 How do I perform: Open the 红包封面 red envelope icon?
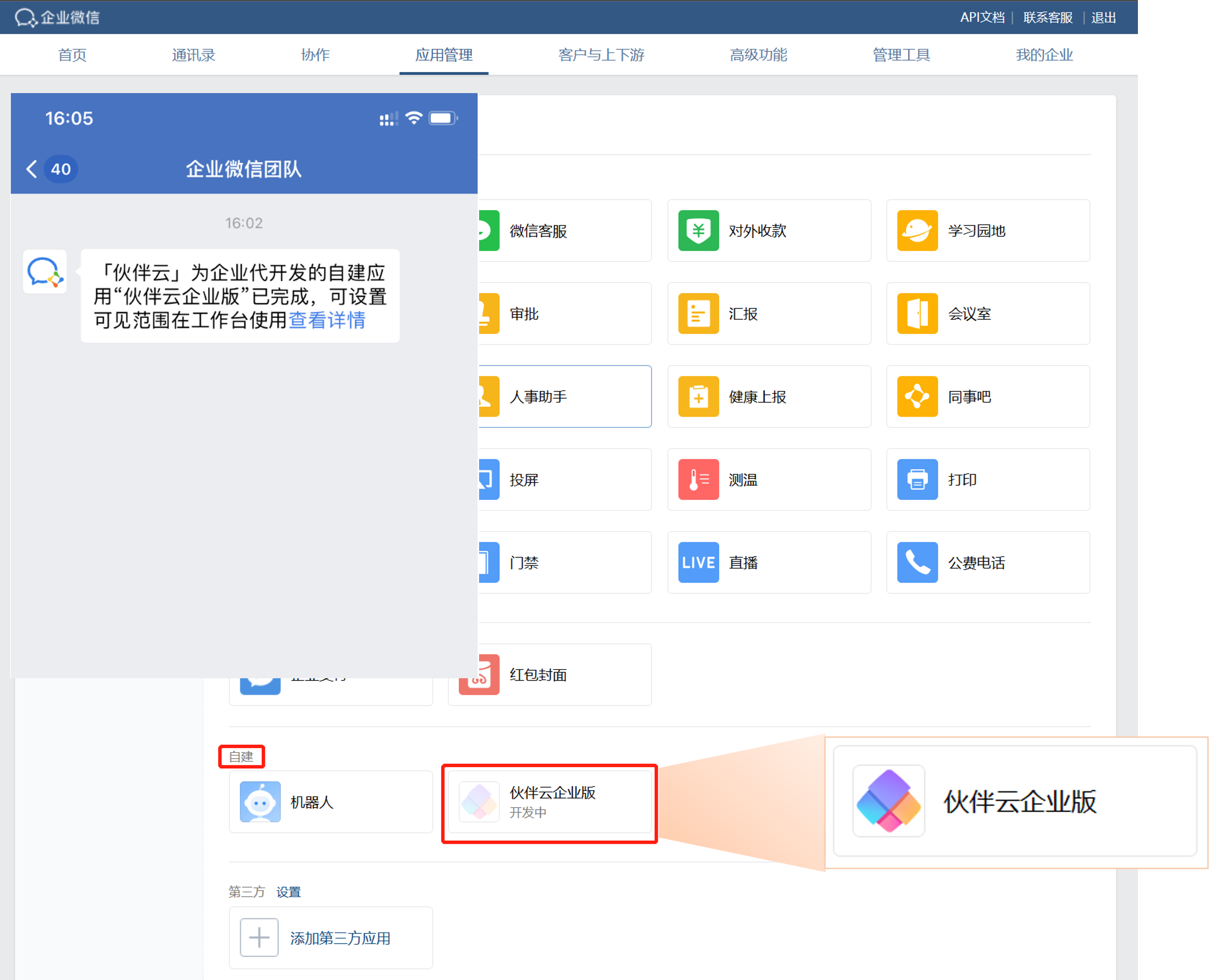click(x=479, y=675)
